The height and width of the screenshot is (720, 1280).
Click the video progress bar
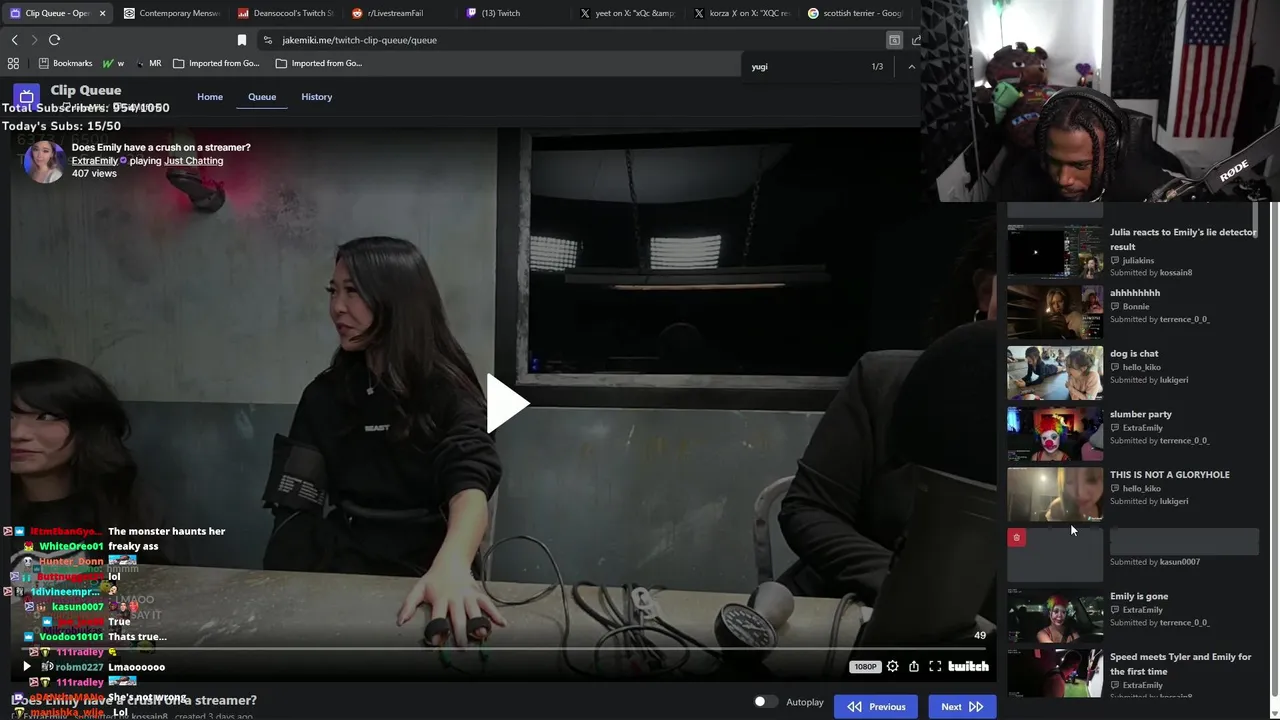503,649
